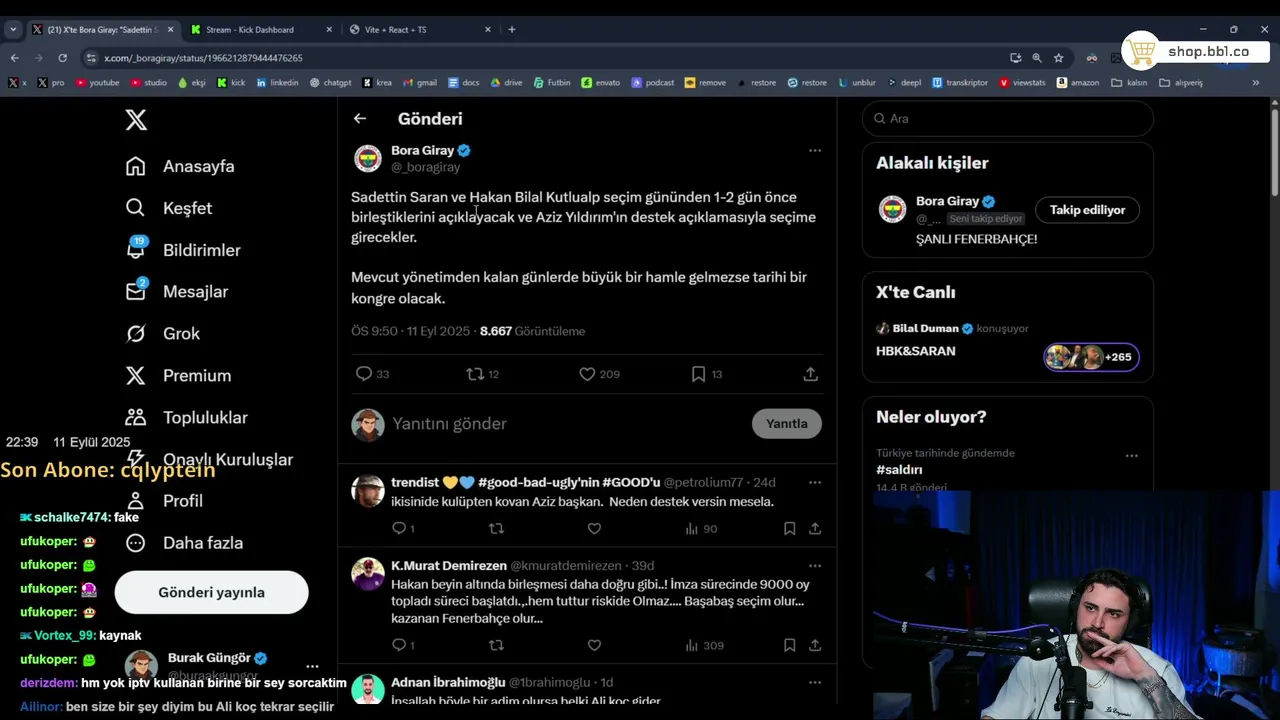This screenshot has width=1280, height=720.
Task: Like K.Murat Demirezen's reply
Action: click(x=594, y=645)
